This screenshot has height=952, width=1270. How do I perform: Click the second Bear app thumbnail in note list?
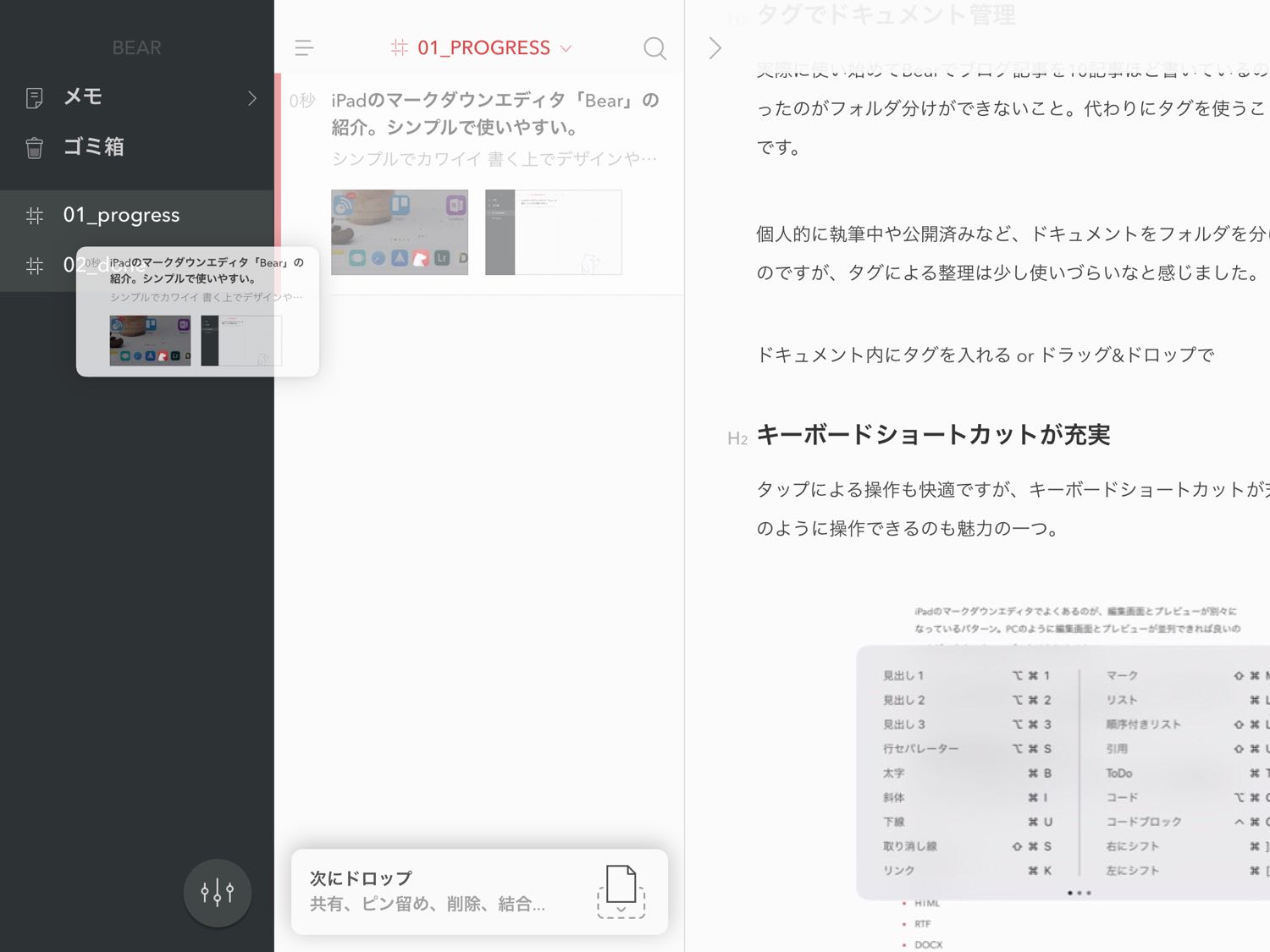(x=554, y=232)
